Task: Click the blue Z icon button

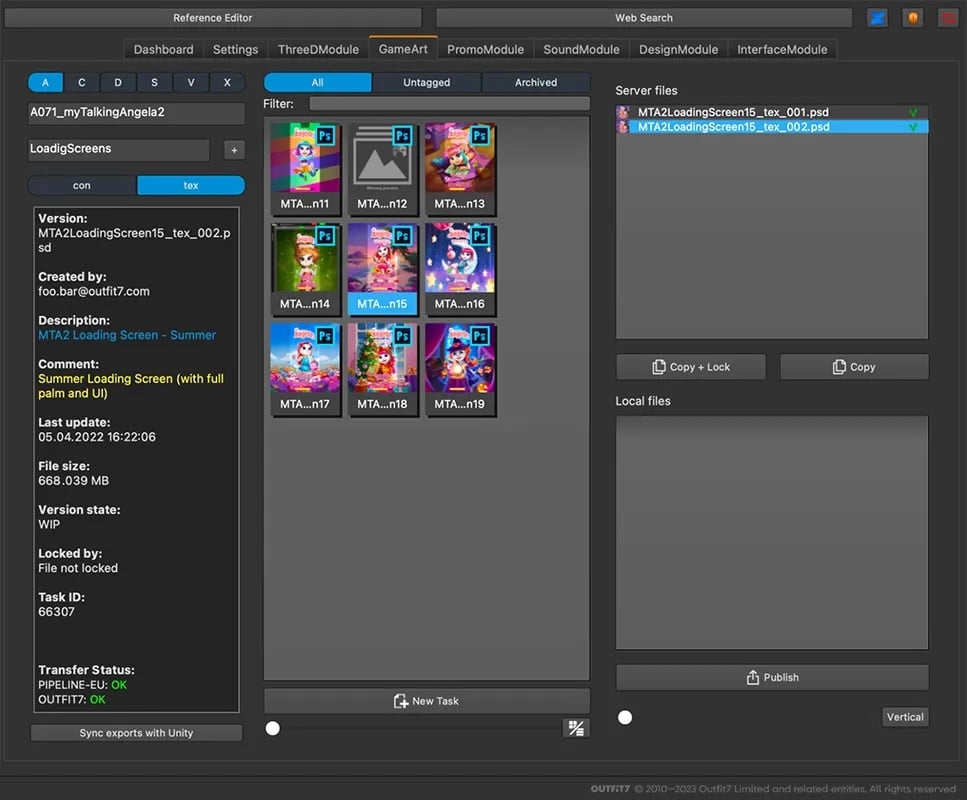Action: pyautogui.click(x=877, y=18)
